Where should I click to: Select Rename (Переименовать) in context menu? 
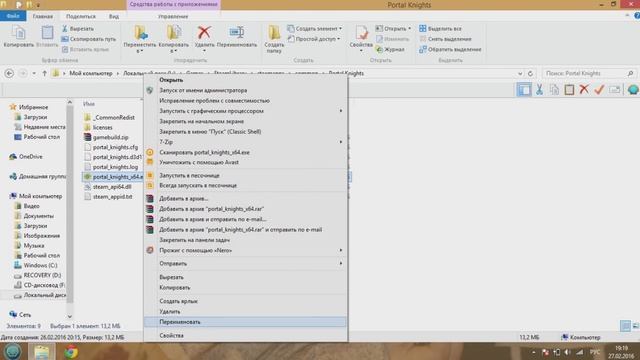(x=245, y=322)
